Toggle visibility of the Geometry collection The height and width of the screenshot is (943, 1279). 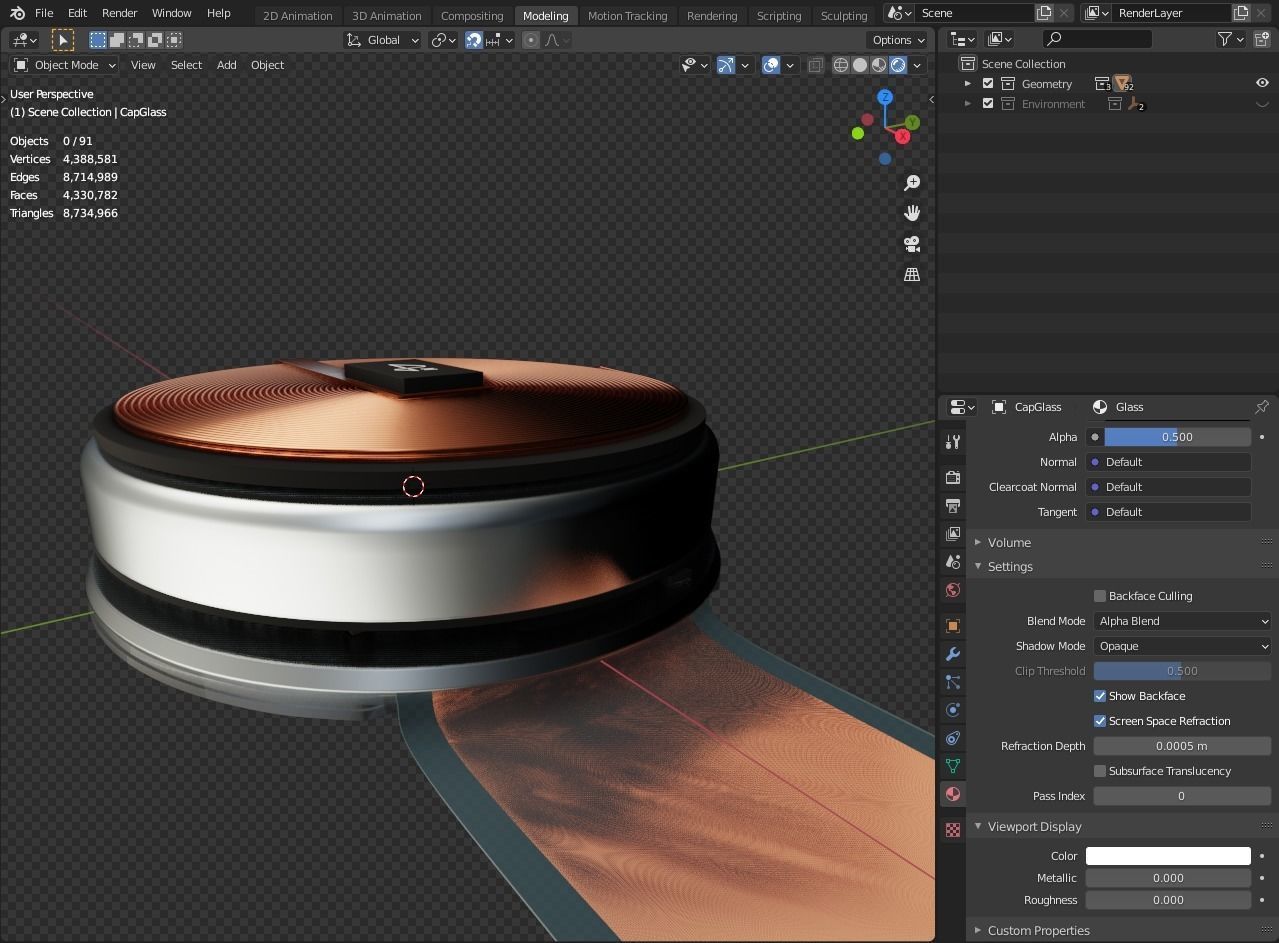tap(1262, 83)
